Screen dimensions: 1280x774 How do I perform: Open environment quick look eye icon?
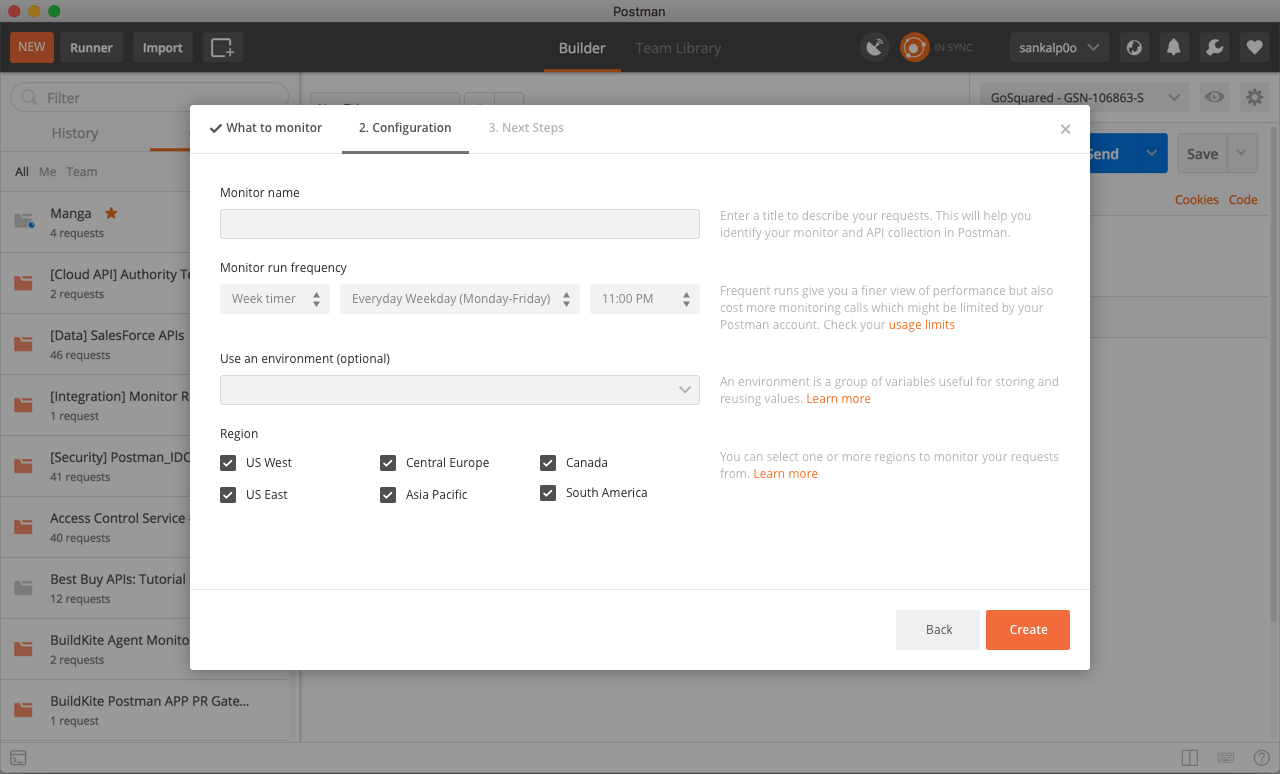[x=1215, y=97]
